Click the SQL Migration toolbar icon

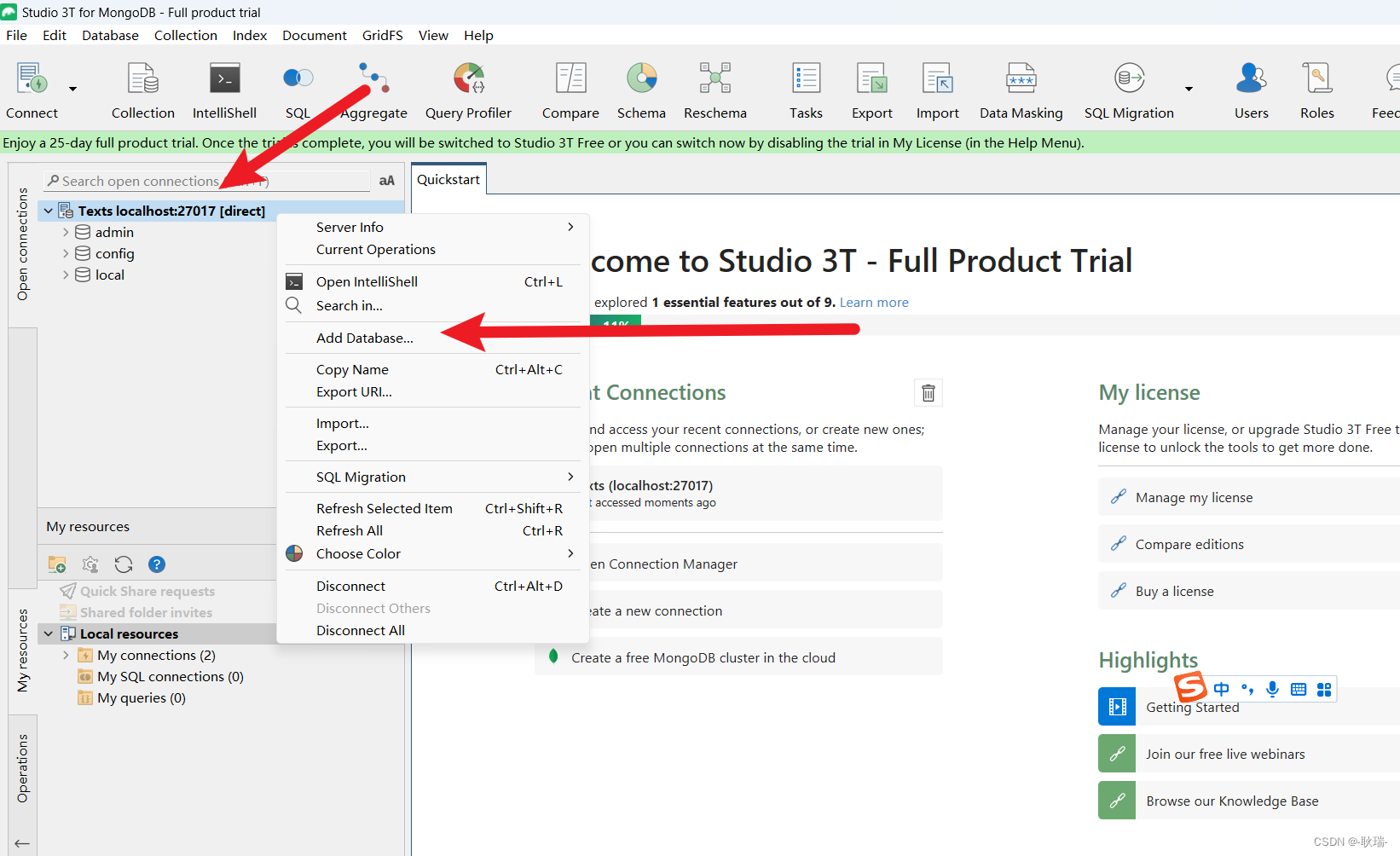pyautogui.click(x=1129, y=78)
